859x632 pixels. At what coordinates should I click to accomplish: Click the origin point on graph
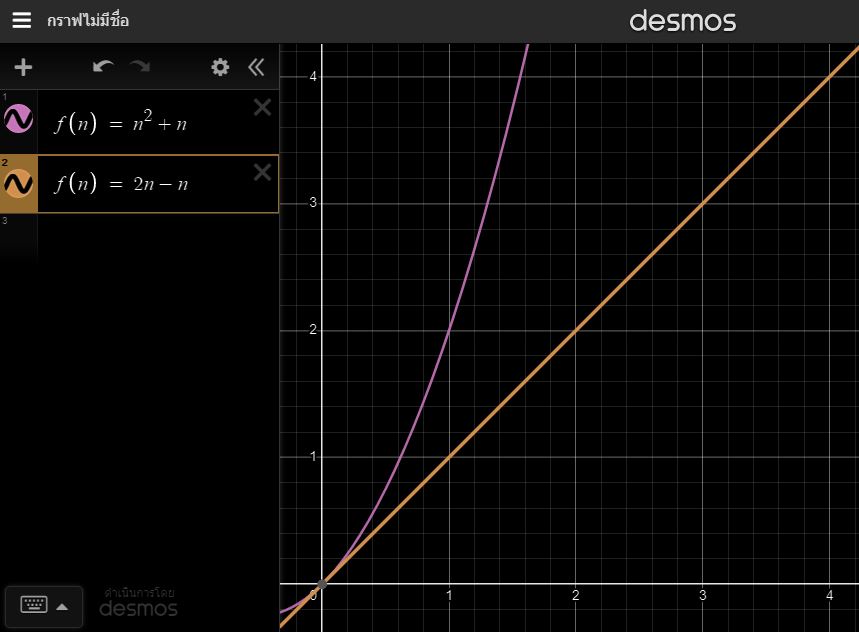[x=321, y=584]
